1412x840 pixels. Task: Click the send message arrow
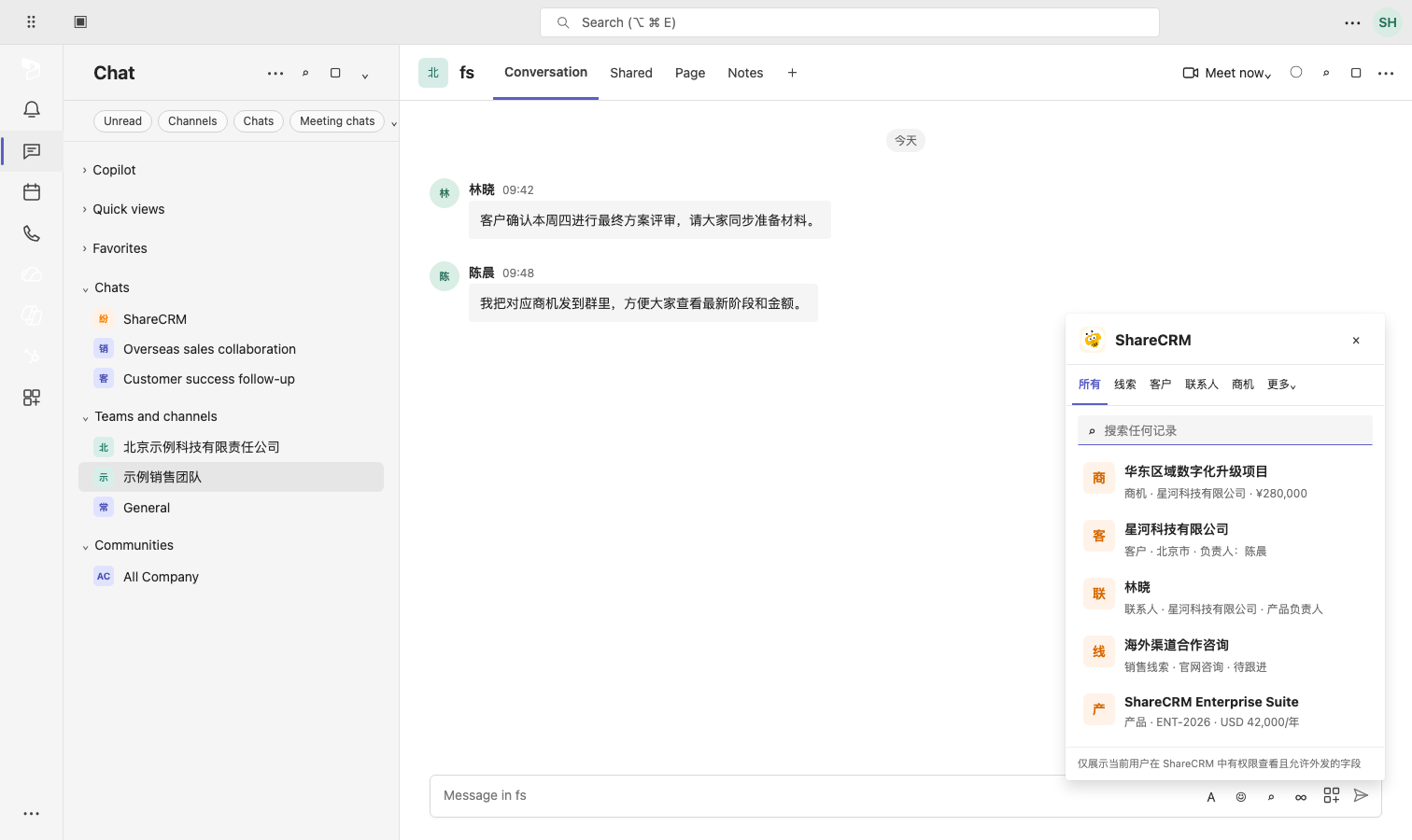(x=1362, y=795)
